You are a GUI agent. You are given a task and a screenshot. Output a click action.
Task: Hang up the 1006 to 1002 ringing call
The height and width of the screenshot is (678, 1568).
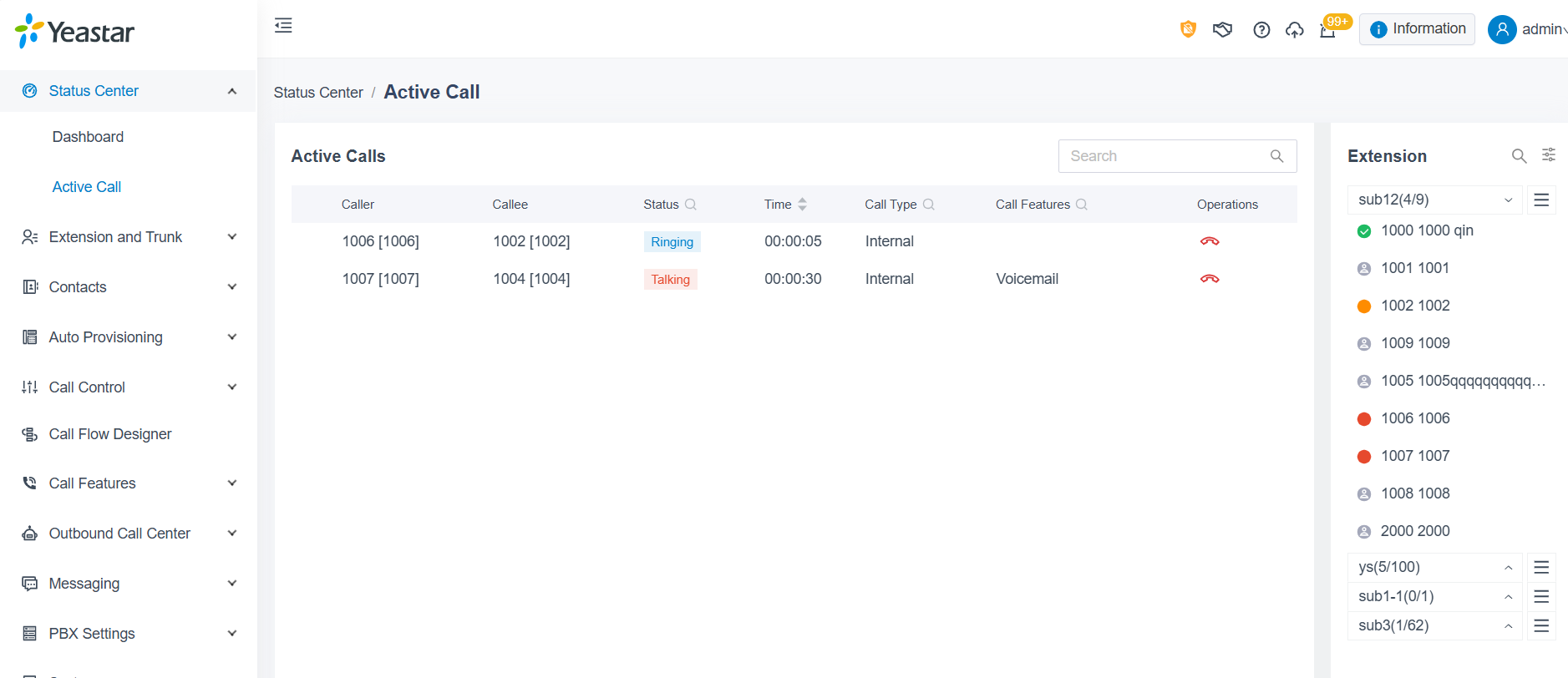(x=1209, y=241)
